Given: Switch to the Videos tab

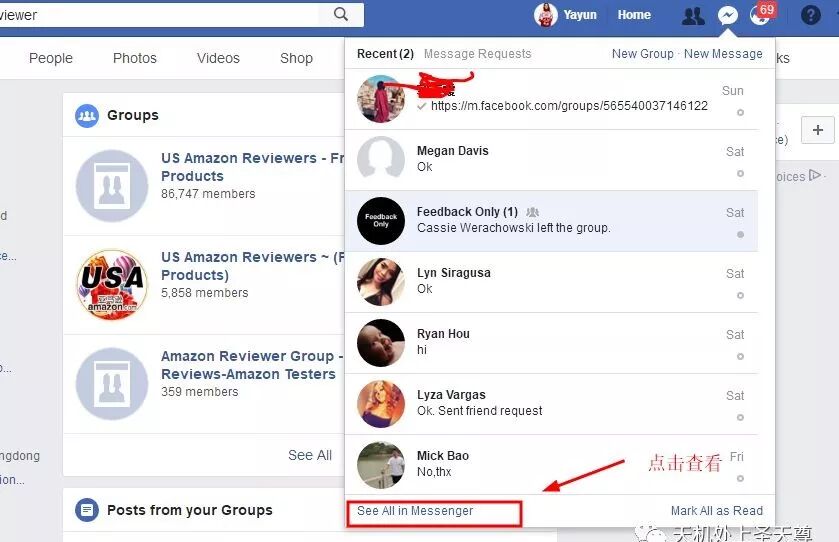Looking at the screenshot, I should tap(218, 58).
